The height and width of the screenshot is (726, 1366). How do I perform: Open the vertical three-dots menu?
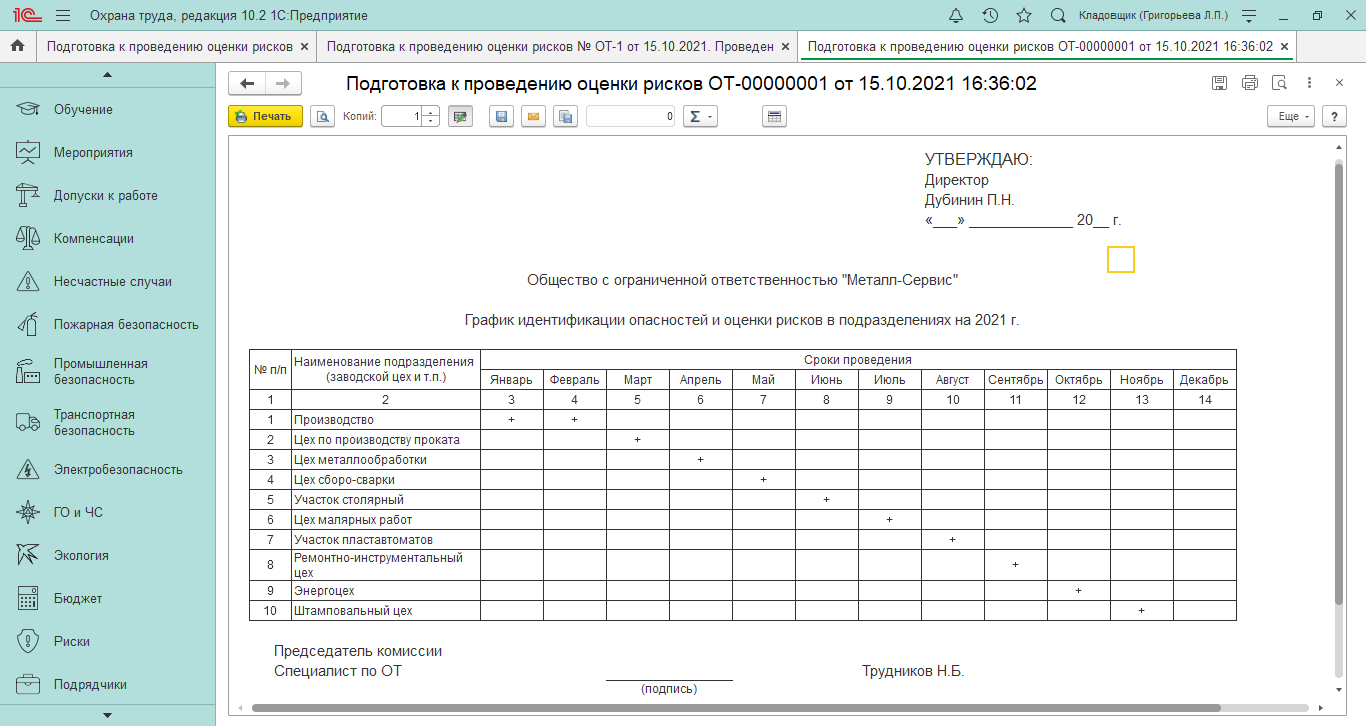coord(1309,83)
